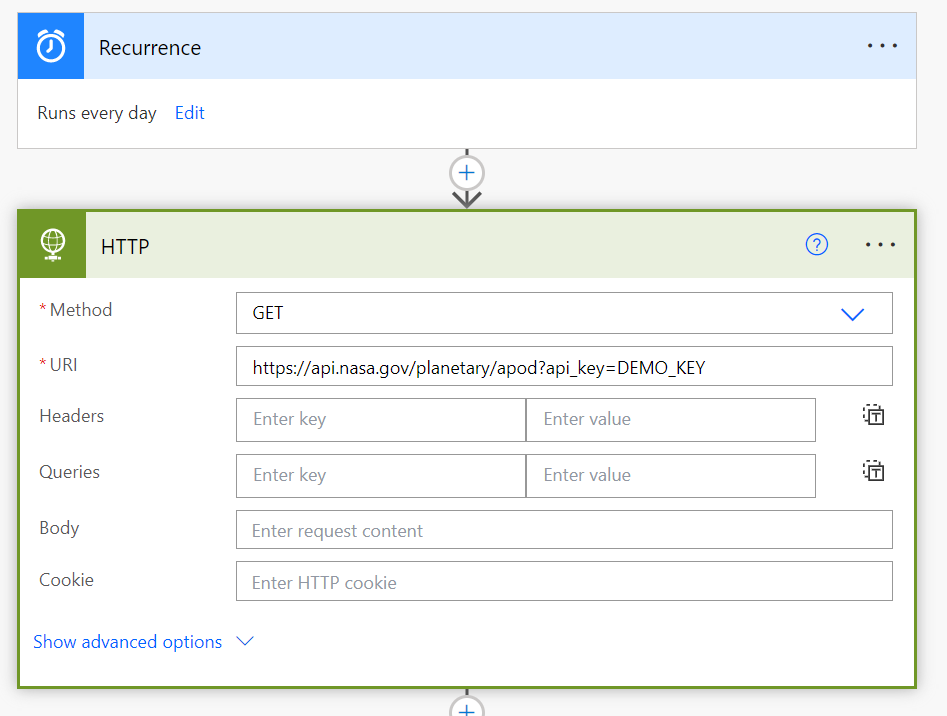Click the Body request content field
Screen dimensions: 947x716
coord(564,531)
